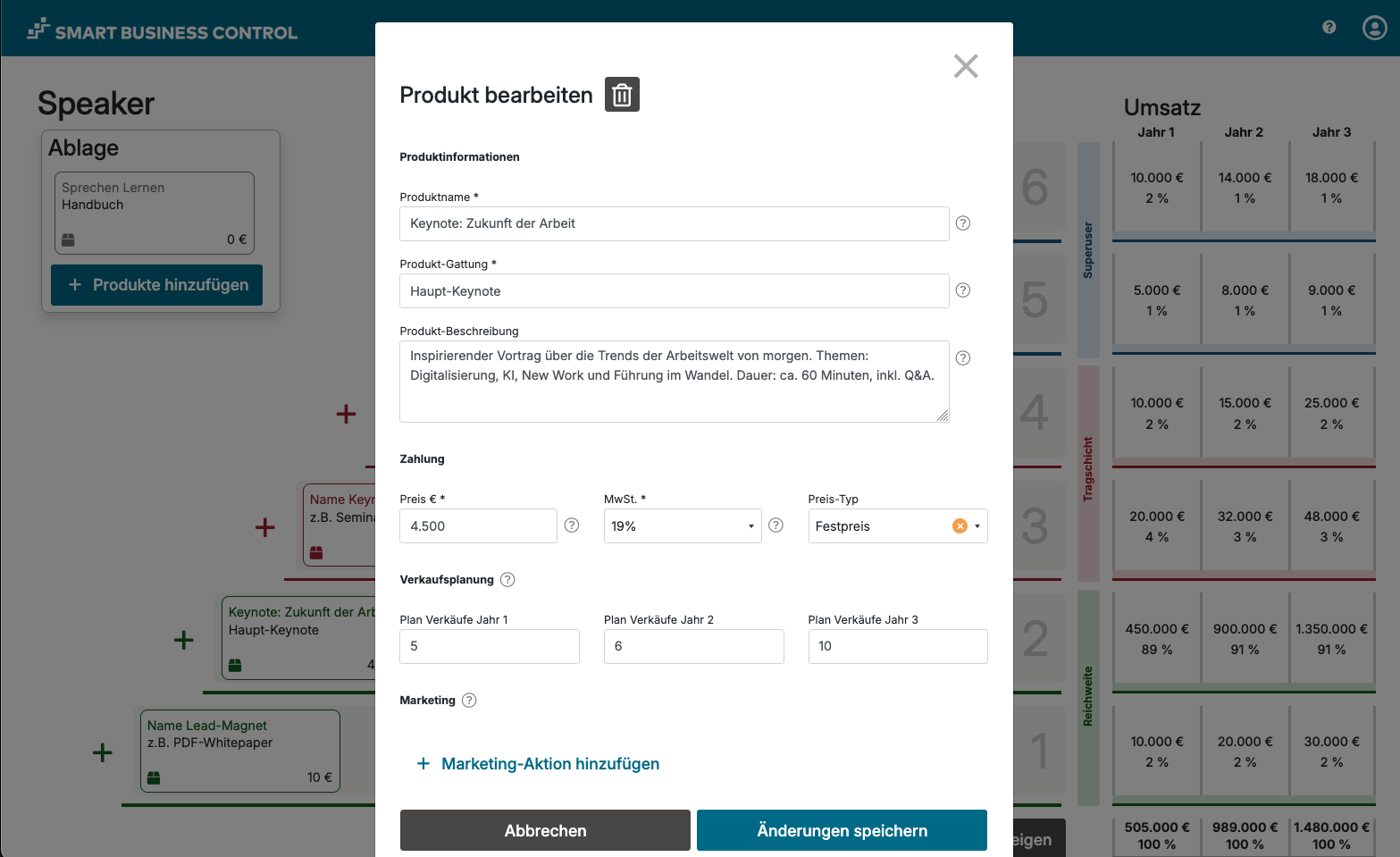This screenshot has height=857, width=1400.
Task: Click into the Preis € input field
Action: pyautogui.click(x=478, y=526)
